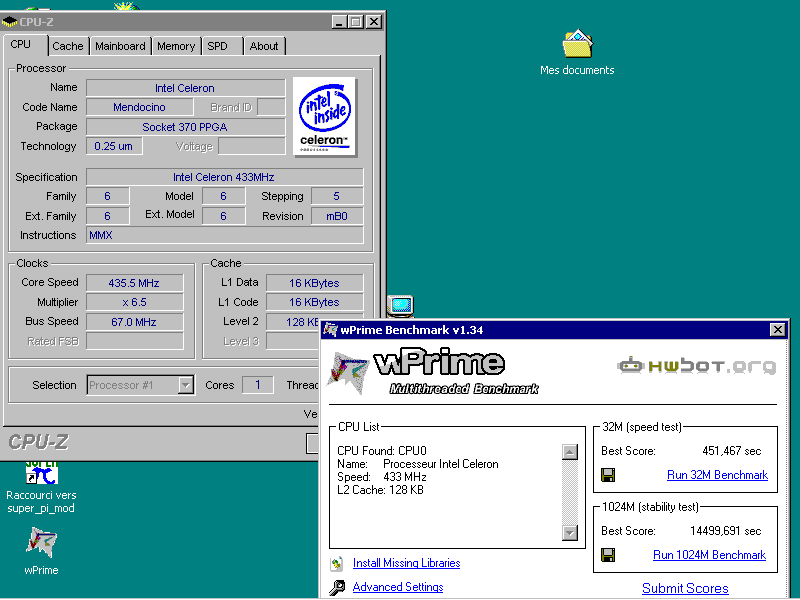Click the MMX Instructions field
Viewport: 800px width, 600px height.
(224, 235)
